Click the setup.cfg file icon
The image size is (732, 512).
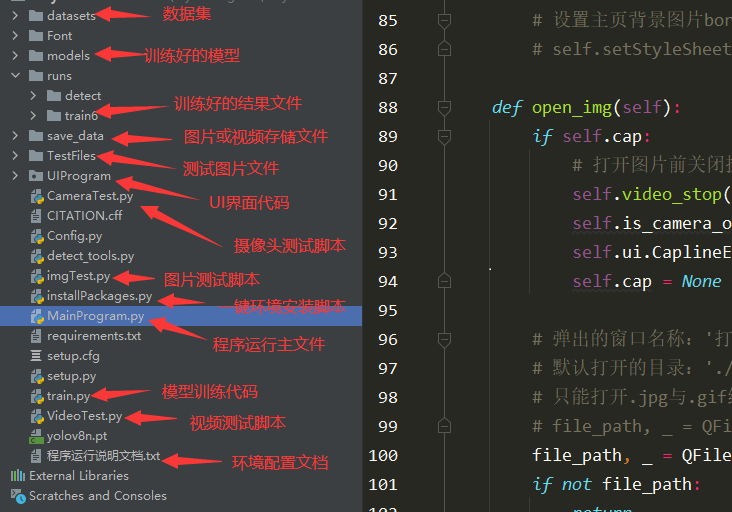pos(36,356)
